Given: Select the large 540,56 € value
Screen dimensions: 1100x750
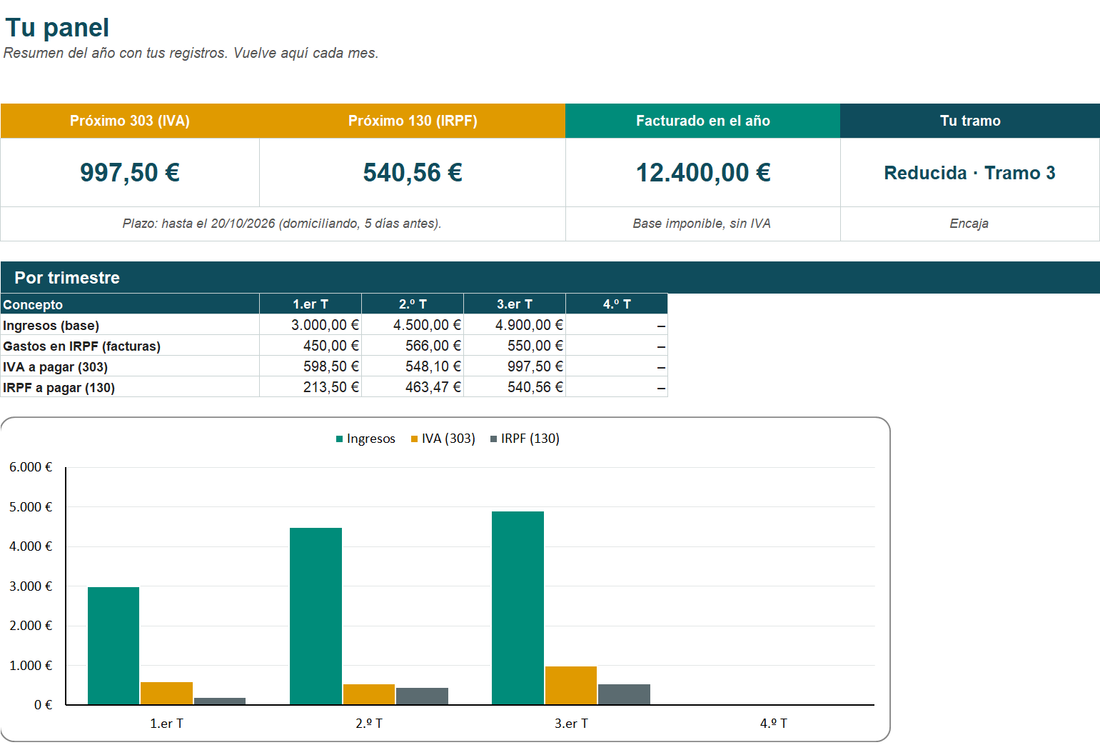Looking at the screenshot, I should 412,173.
